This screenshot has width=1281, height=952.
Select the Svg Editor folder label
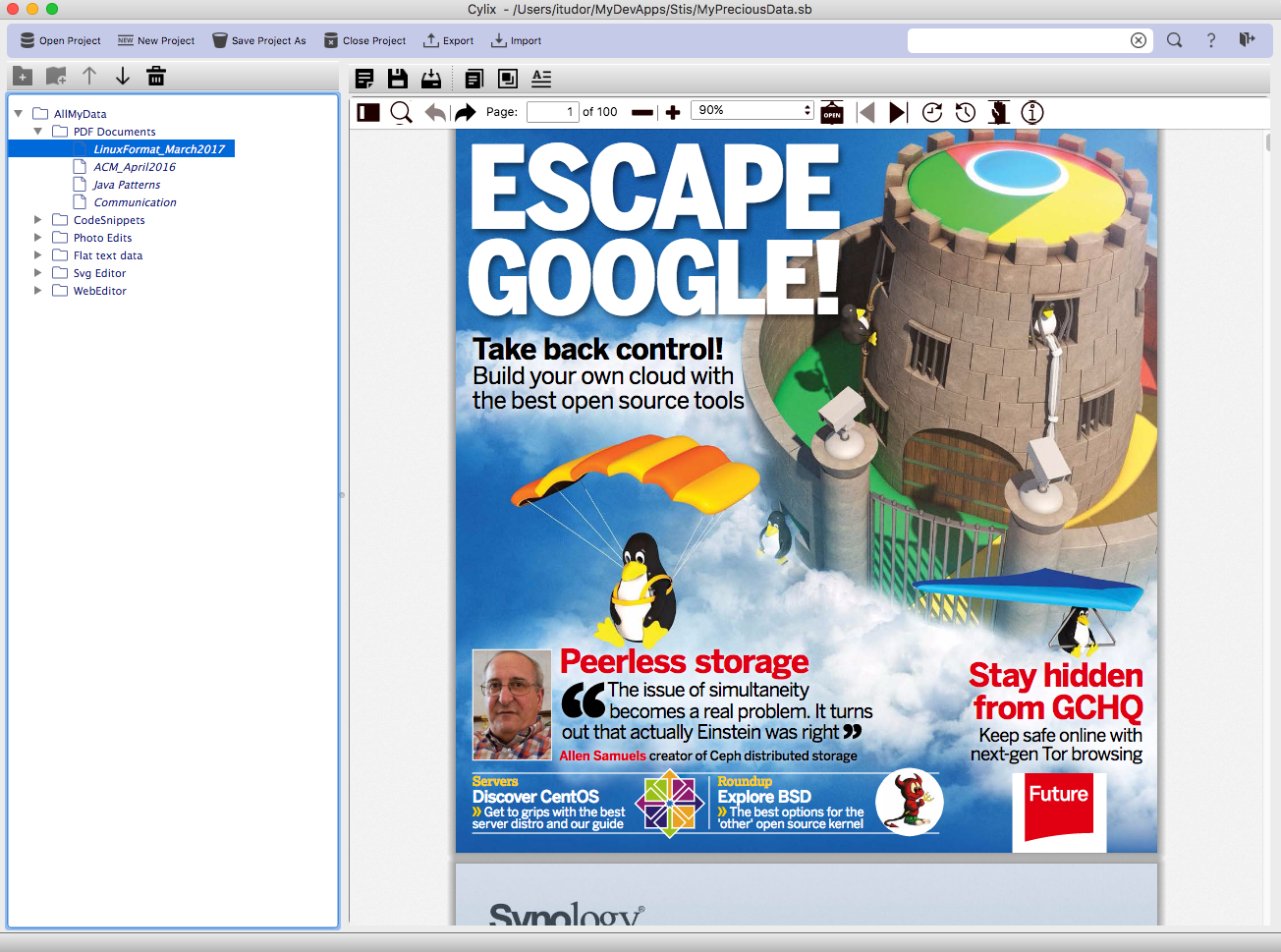click(99, 273)
